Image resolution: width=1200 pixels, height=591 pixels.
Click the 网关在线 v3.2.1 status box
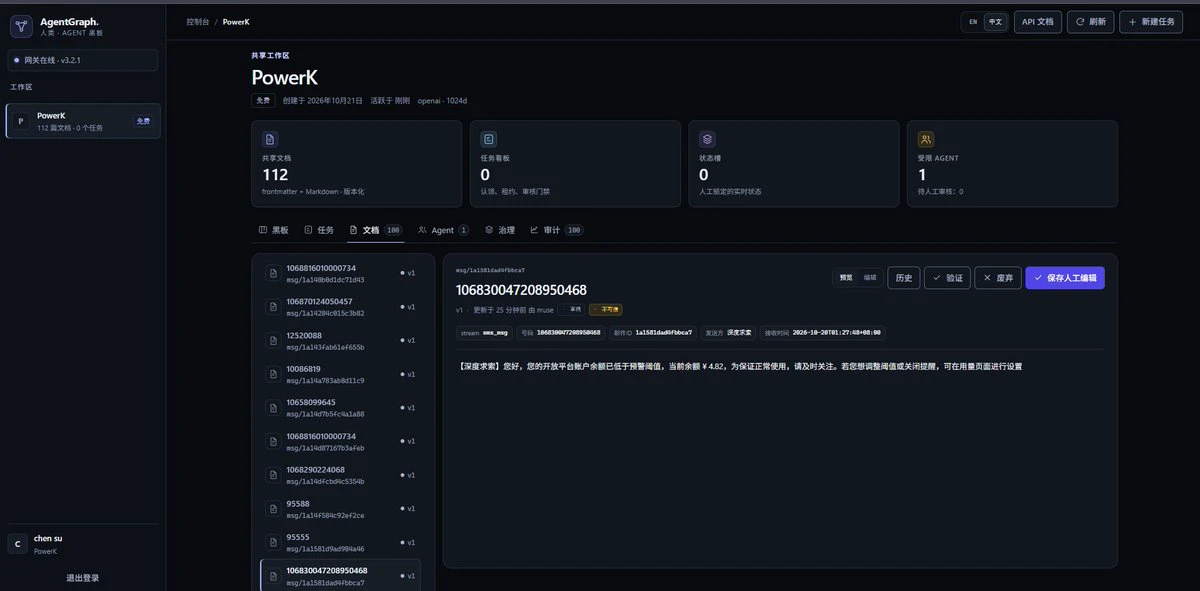[83, 60]
